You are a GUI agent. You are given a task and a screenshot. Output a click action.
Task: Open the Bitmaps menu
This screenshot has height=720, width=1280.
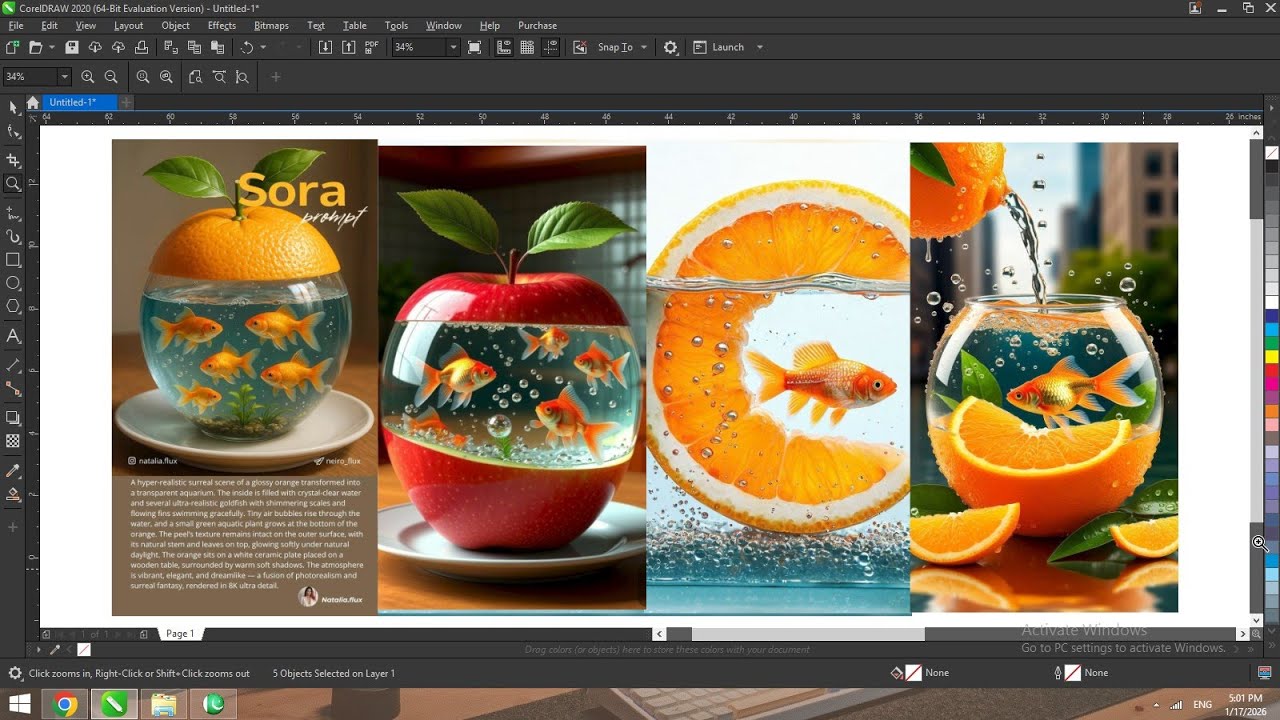tap(271, 25)
